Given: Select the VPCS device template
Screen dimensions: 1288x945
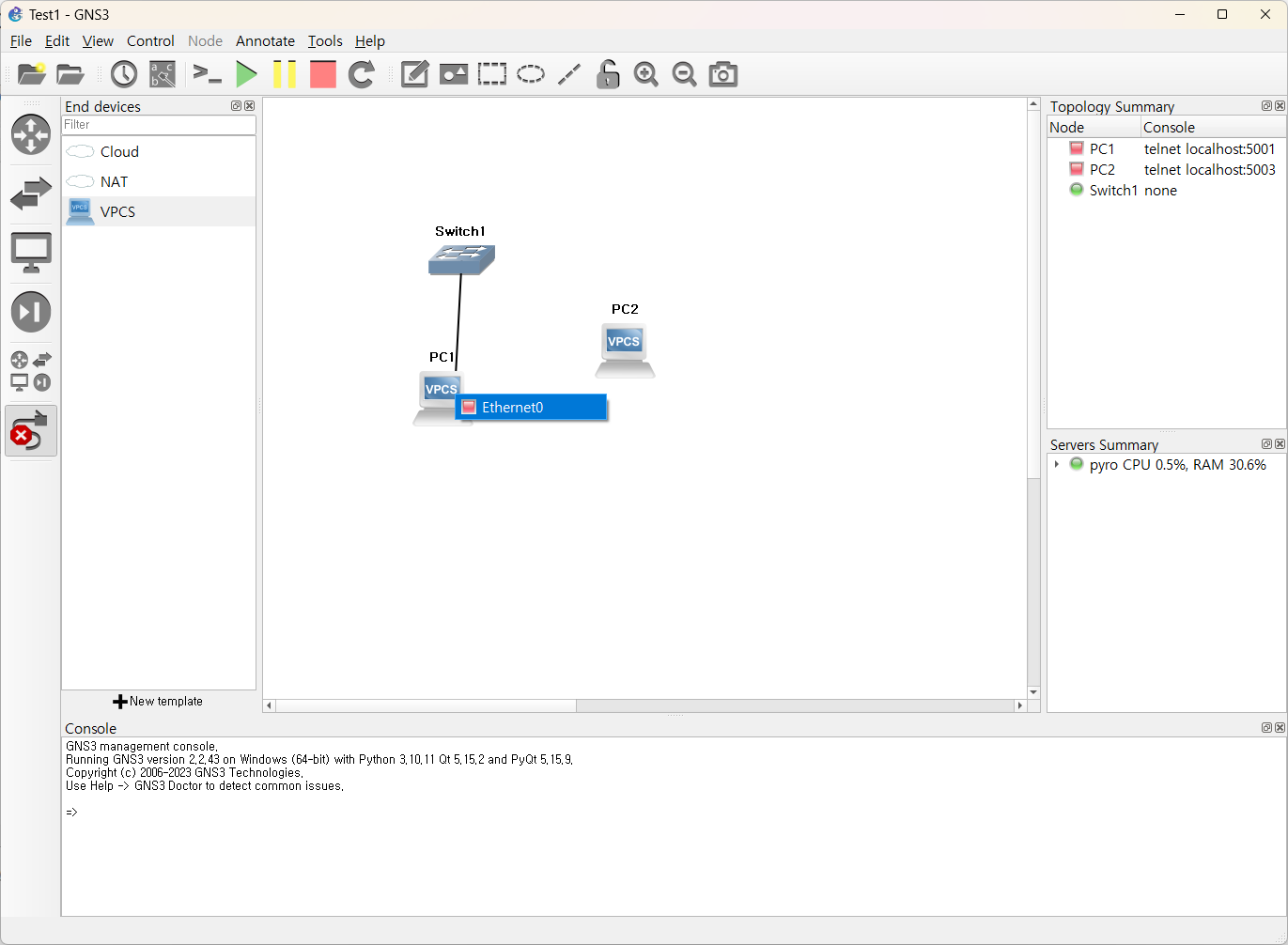Looking at the screenshot, I should coord(159,211).
